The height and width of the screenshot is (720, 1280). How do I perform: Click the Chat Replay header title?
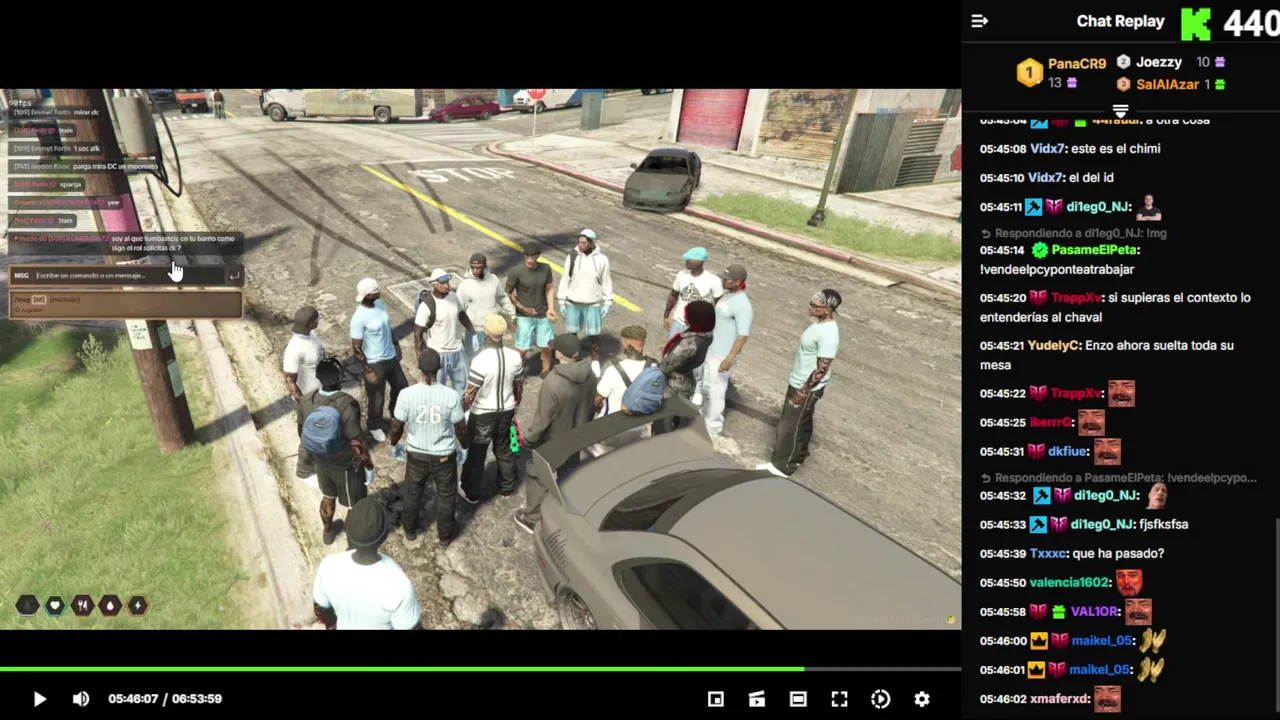pyautogui.click(x=1120, y=21)
